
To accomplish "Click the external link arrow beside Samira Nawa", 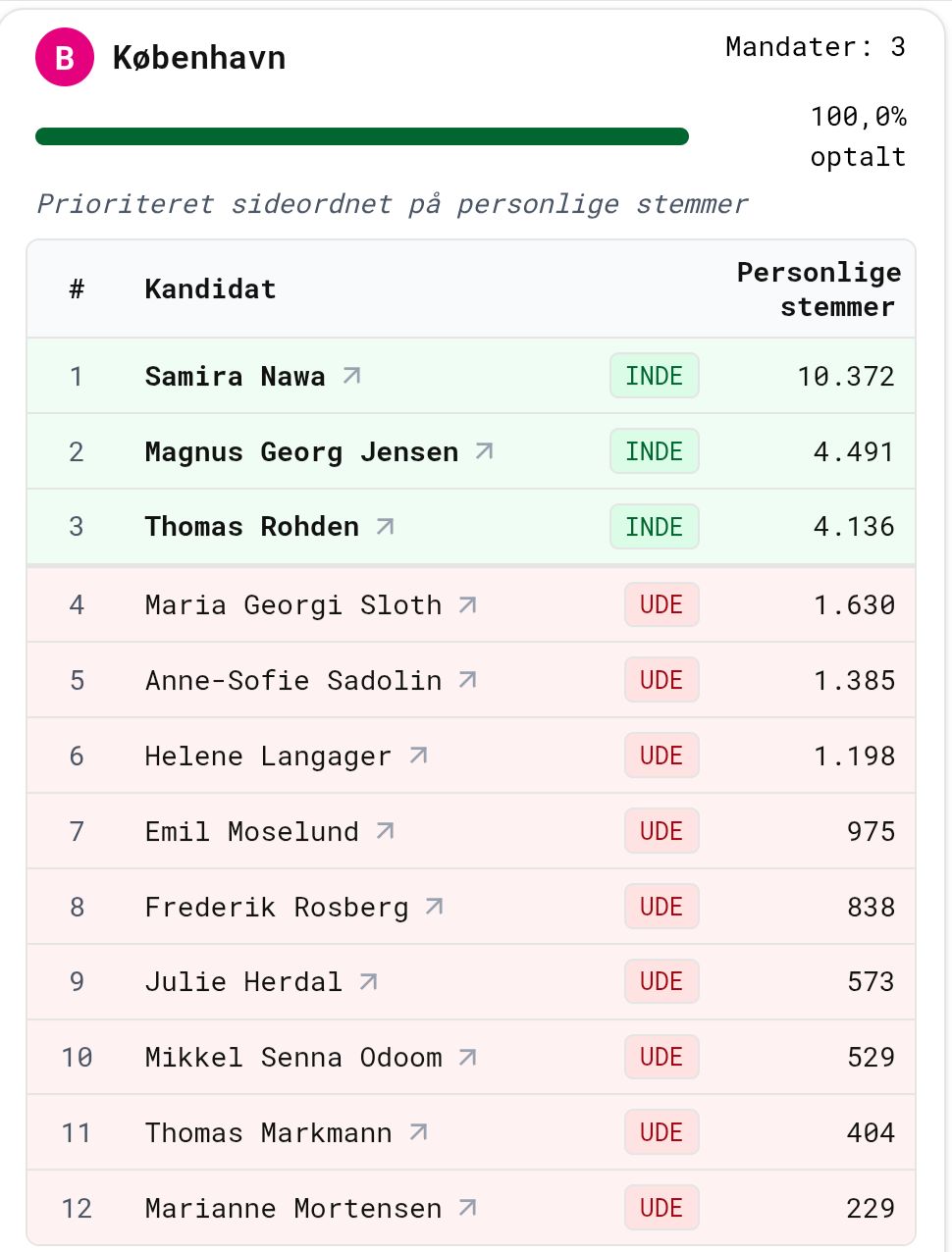I will tap(351, 376).
